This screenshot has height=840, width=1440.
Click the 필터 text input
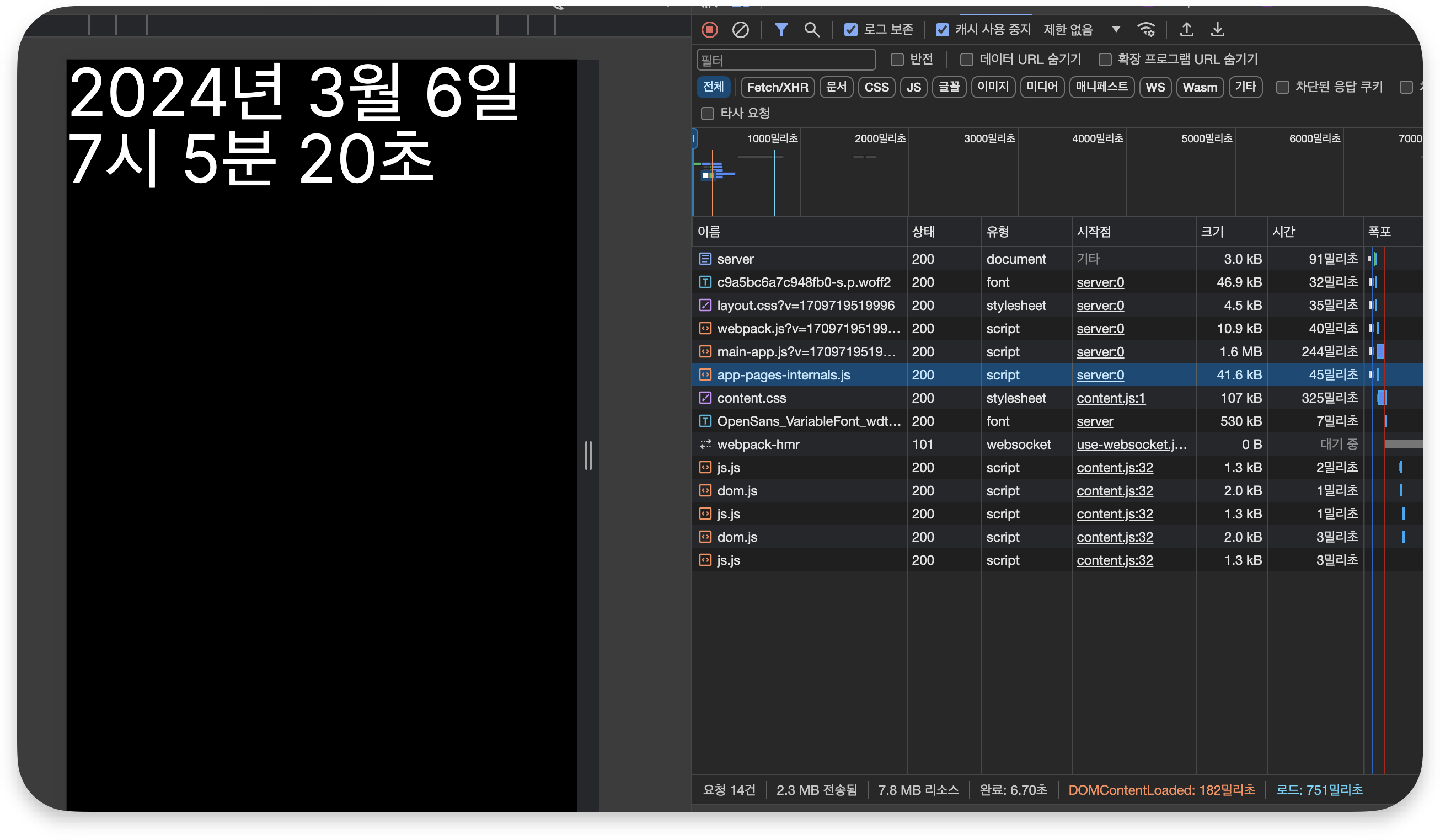(x=786, y=60)
